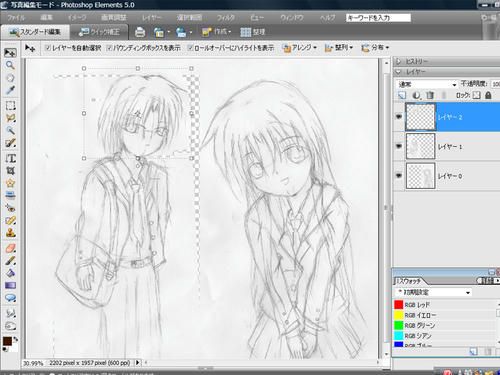Click the keyword search input field
The width and height of the screenshot is (500, 375).
[x=378, y=18]
